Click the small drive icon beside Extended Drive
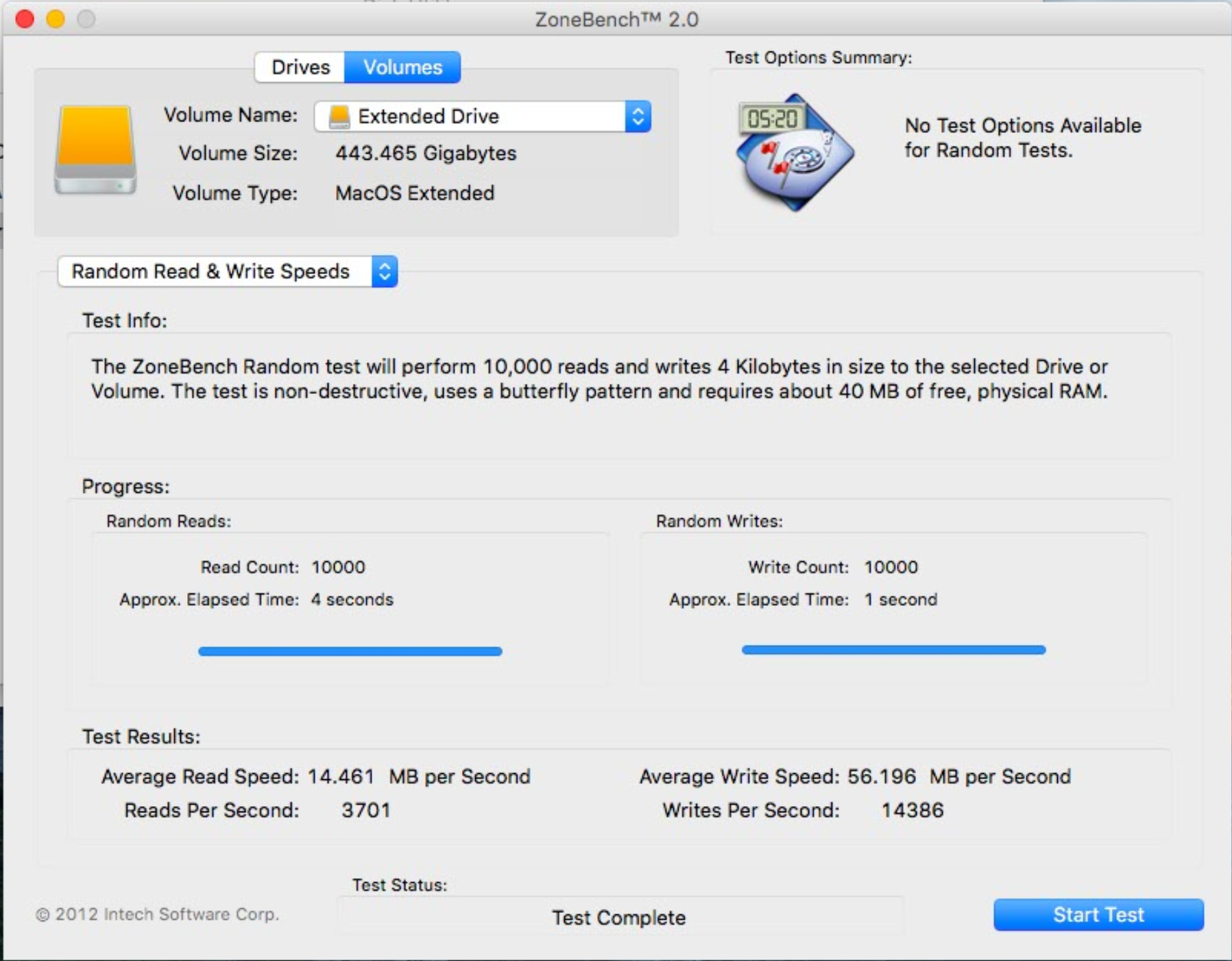 click(339, 117)
